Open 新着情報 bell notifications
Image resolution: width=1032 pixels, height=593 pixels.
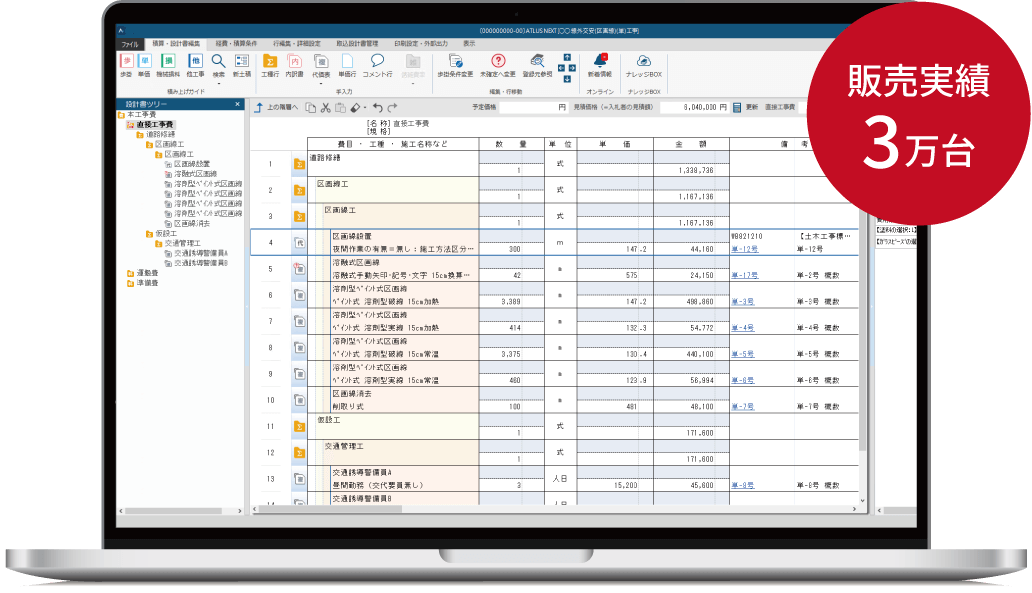click(600, 66)
